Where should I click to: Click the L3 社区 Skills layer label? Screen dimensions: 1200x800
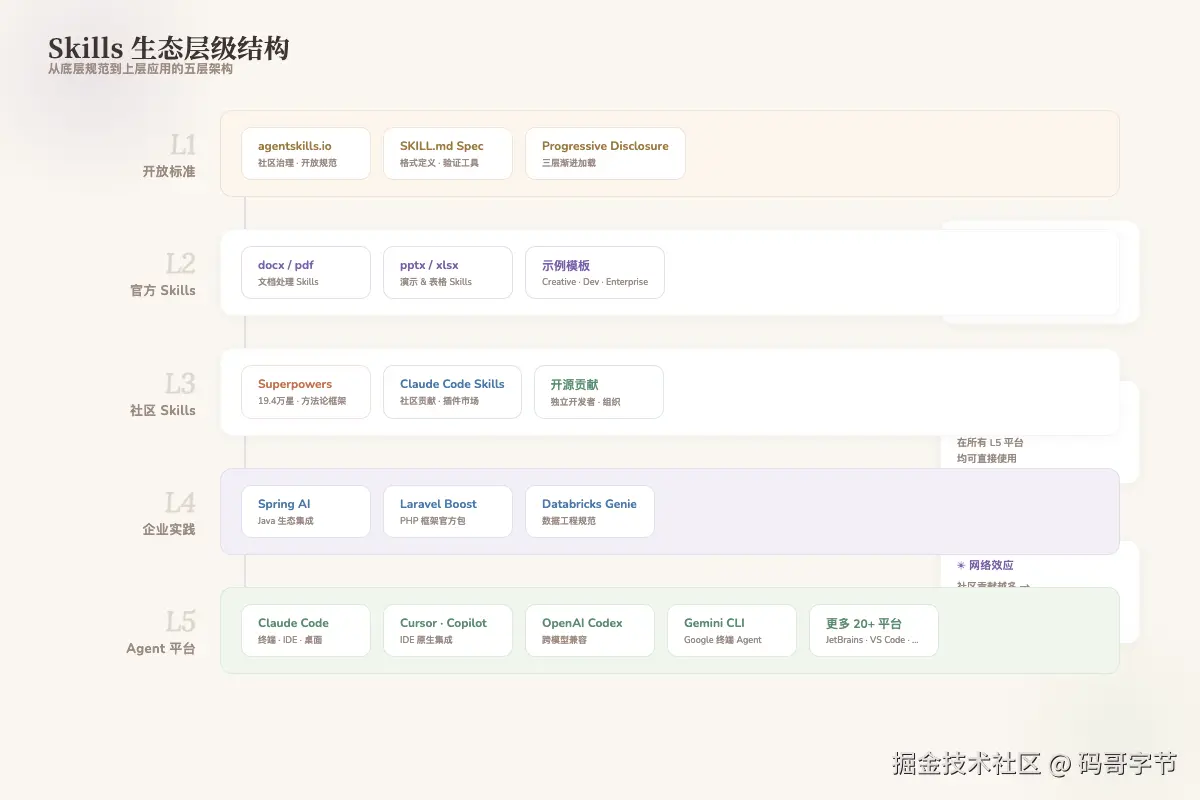point(163,393)
